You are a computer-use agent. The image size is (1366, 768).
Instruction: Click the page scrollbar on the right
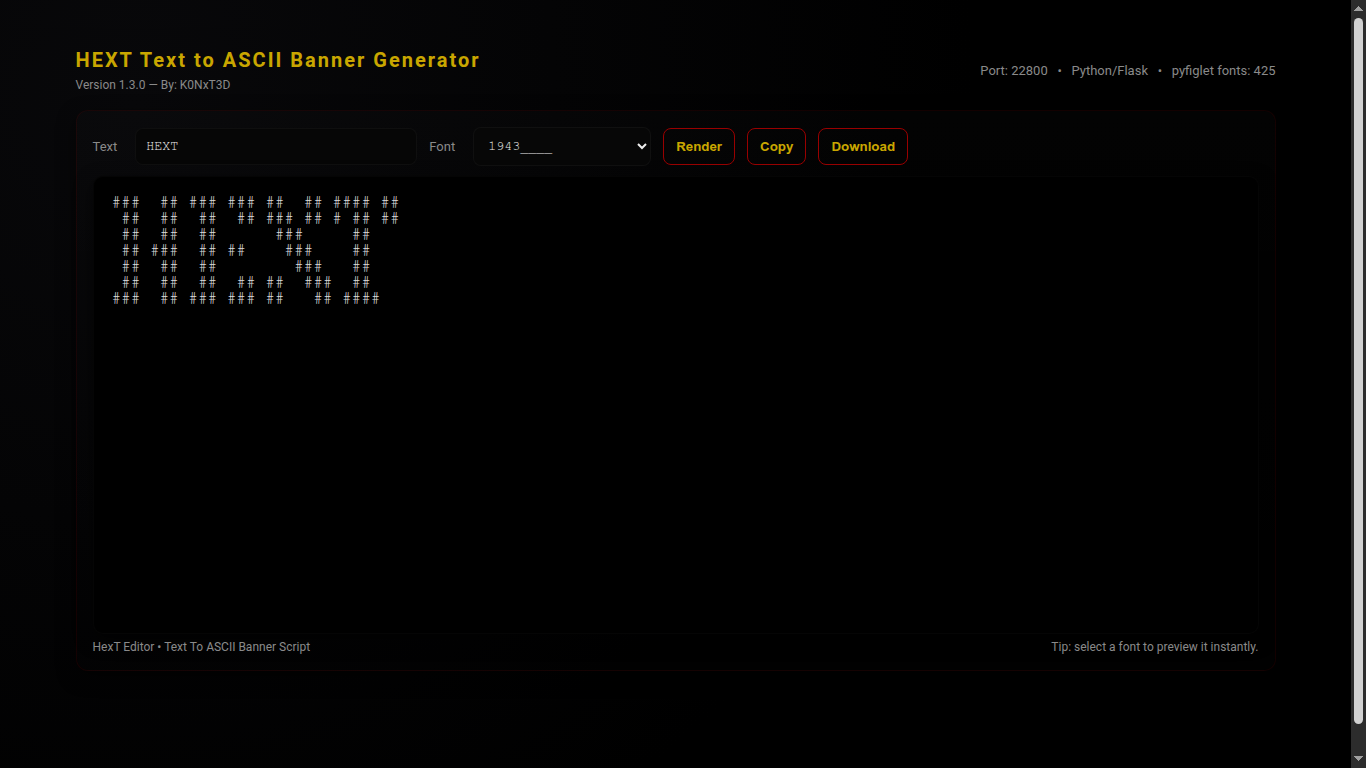pos(1359,384)
